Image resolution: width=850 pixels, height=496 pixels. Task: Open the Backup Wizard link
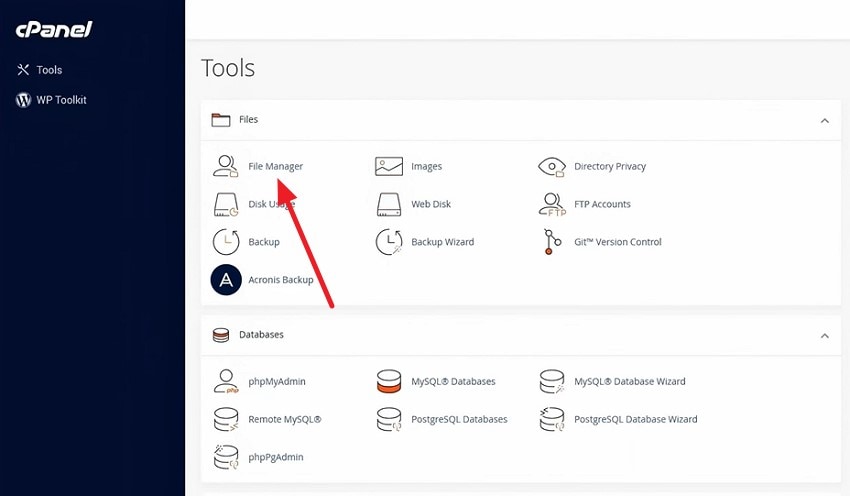pos(442,242)
